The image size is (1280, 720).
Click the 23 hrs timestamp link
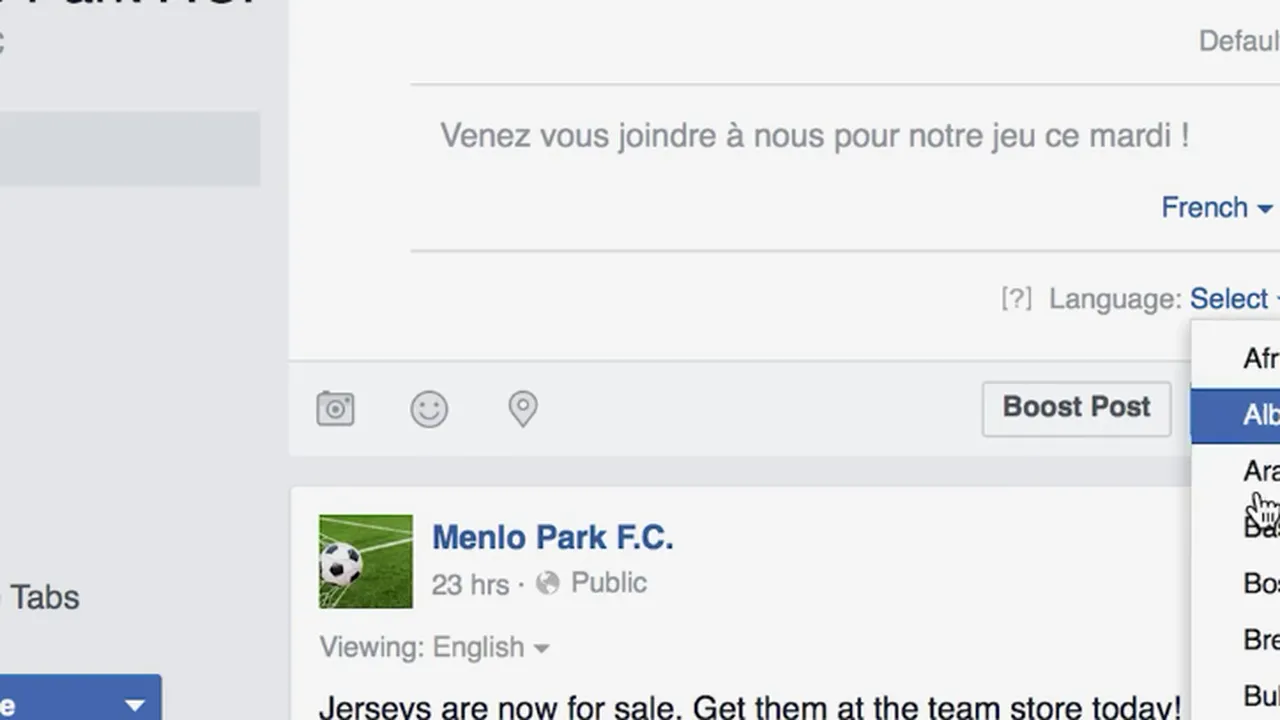coord(470,584)
